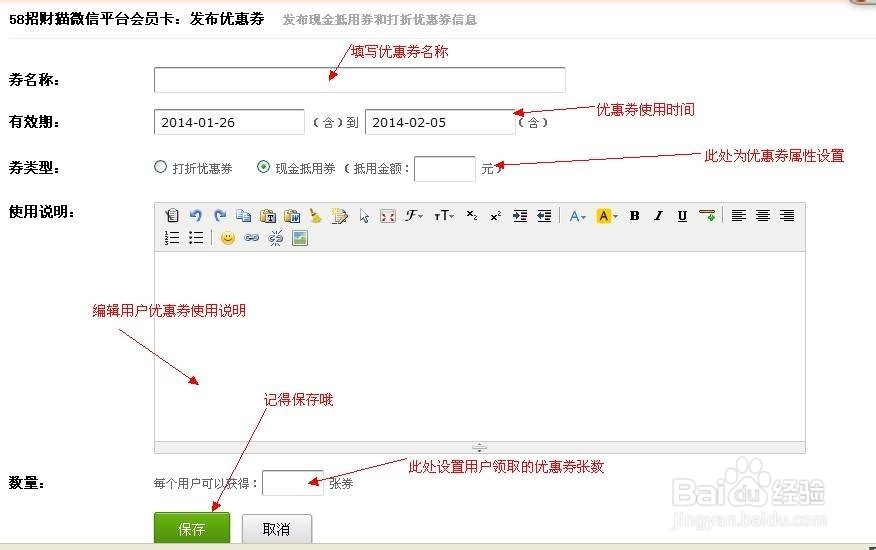Click the editor bottom resize handle bar
Image resolution: width=876 pixels, height=550 pixels.
click(479, 447)
